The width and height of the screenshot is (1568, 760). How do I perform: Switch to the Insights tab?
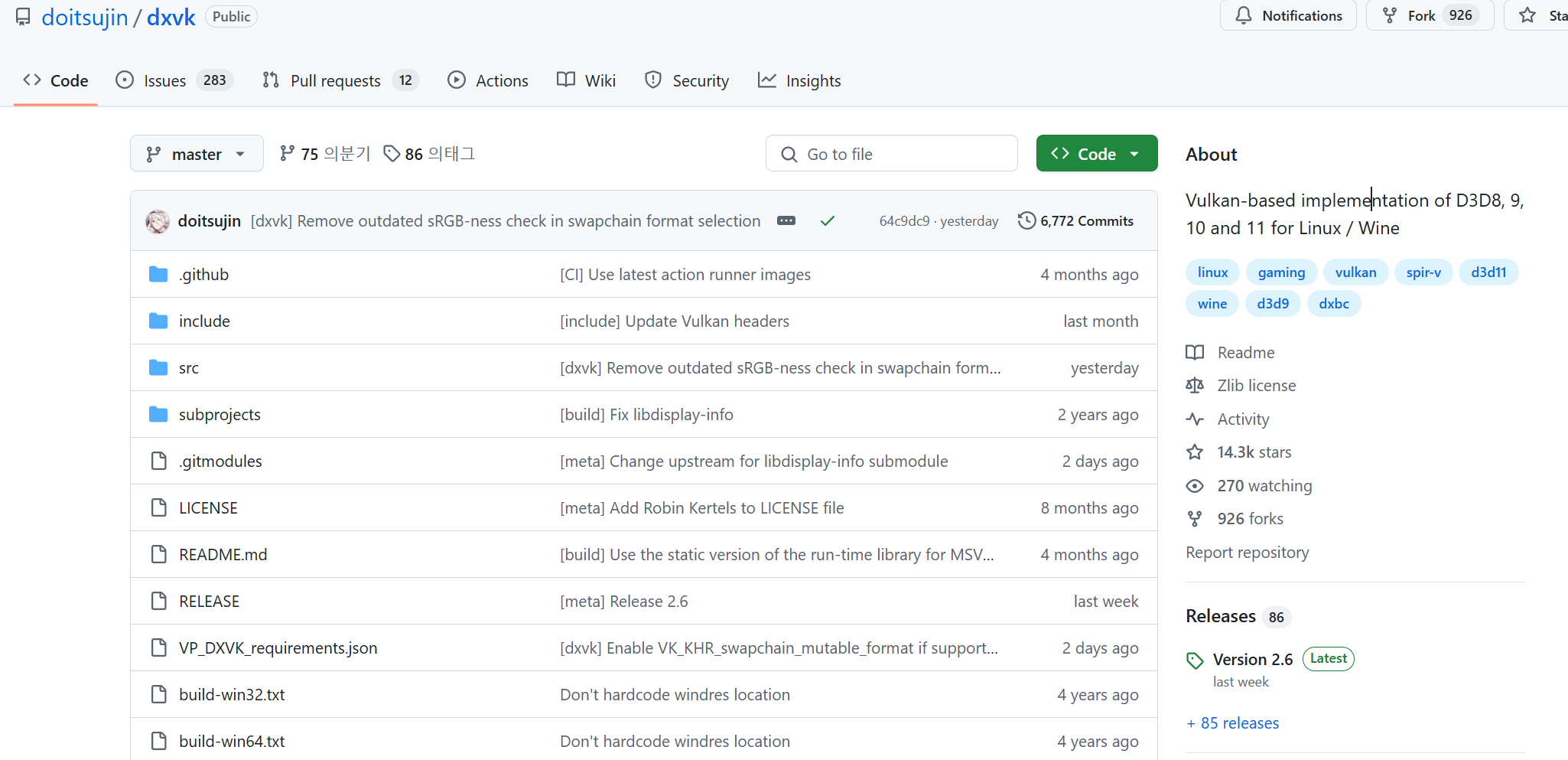coord(799,80)
